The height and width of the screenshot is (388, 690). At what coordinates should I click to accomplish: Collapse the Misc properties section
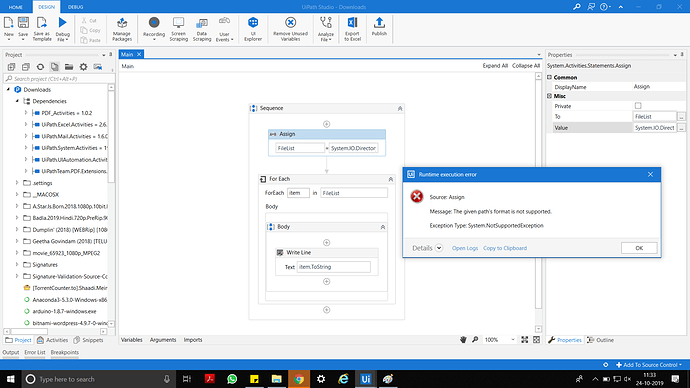549,95
